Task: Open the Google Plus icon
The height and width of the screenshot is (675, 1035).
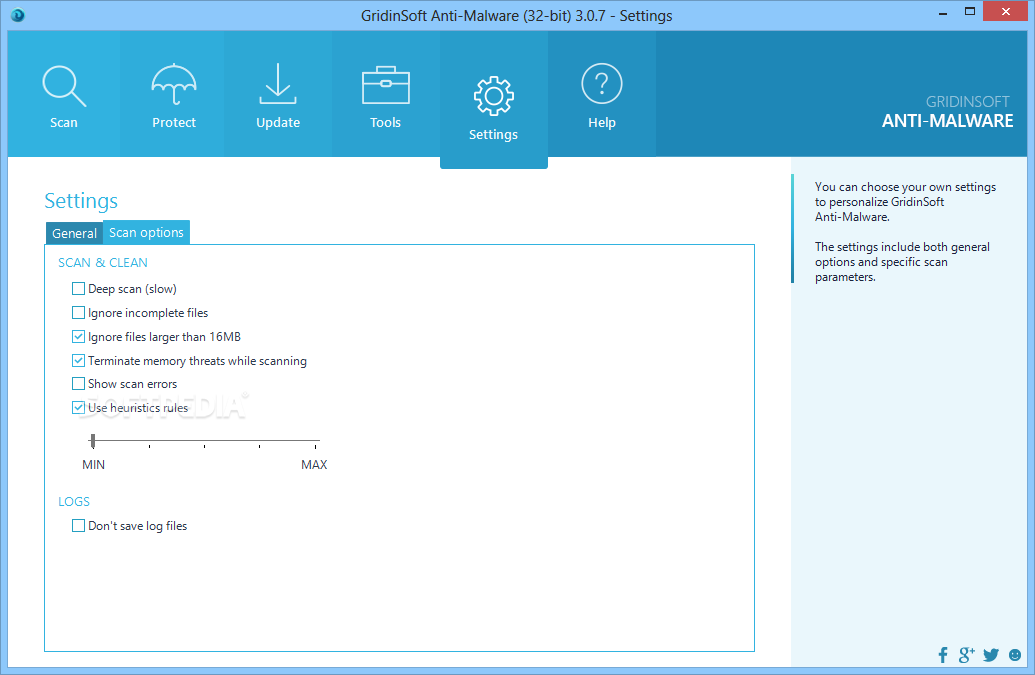Action: (x=966, y=655)
